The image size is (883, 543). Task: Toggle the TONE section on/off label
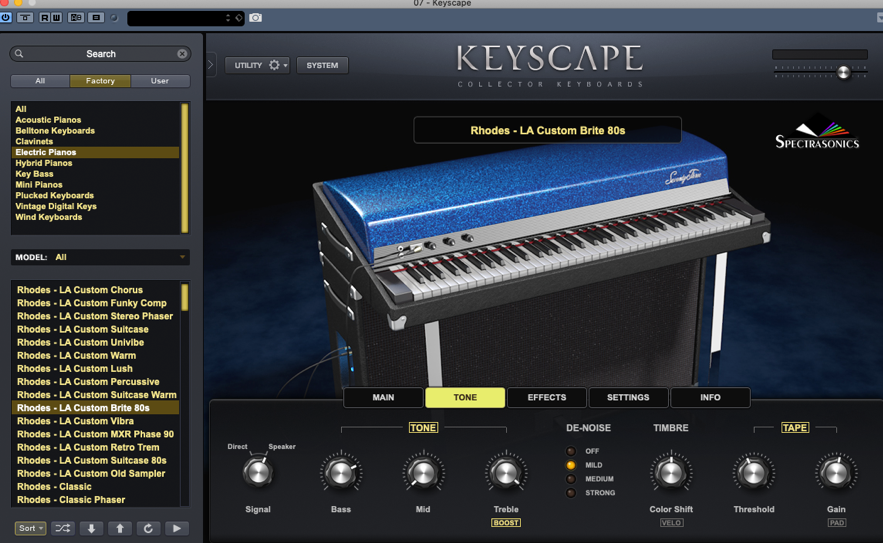(x=423, y=428)
